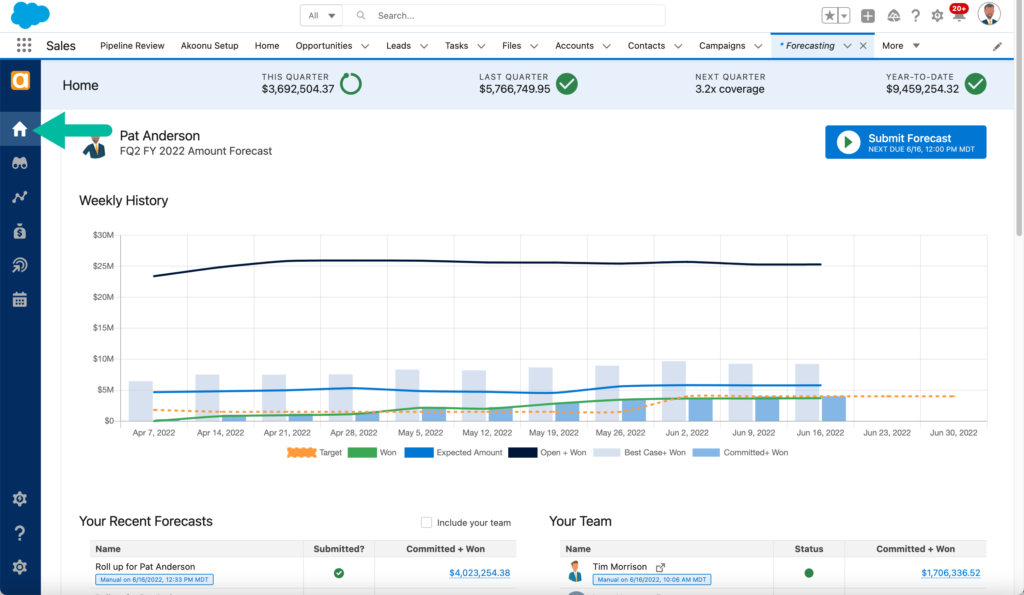The height and width of the screenshot is (595, 1024).
Task: Open the App Launcher grid icon
Action: pos(24,46)
